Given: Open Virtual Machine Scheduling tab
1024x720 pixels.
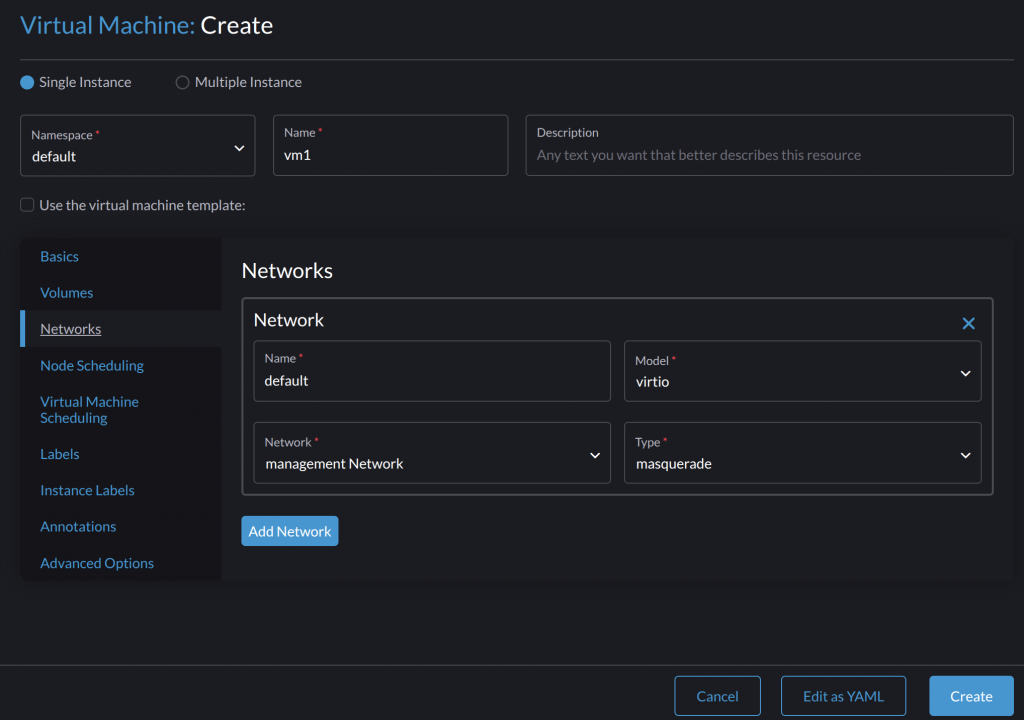Looking at the screenshot, I should (x=89, y=410).
